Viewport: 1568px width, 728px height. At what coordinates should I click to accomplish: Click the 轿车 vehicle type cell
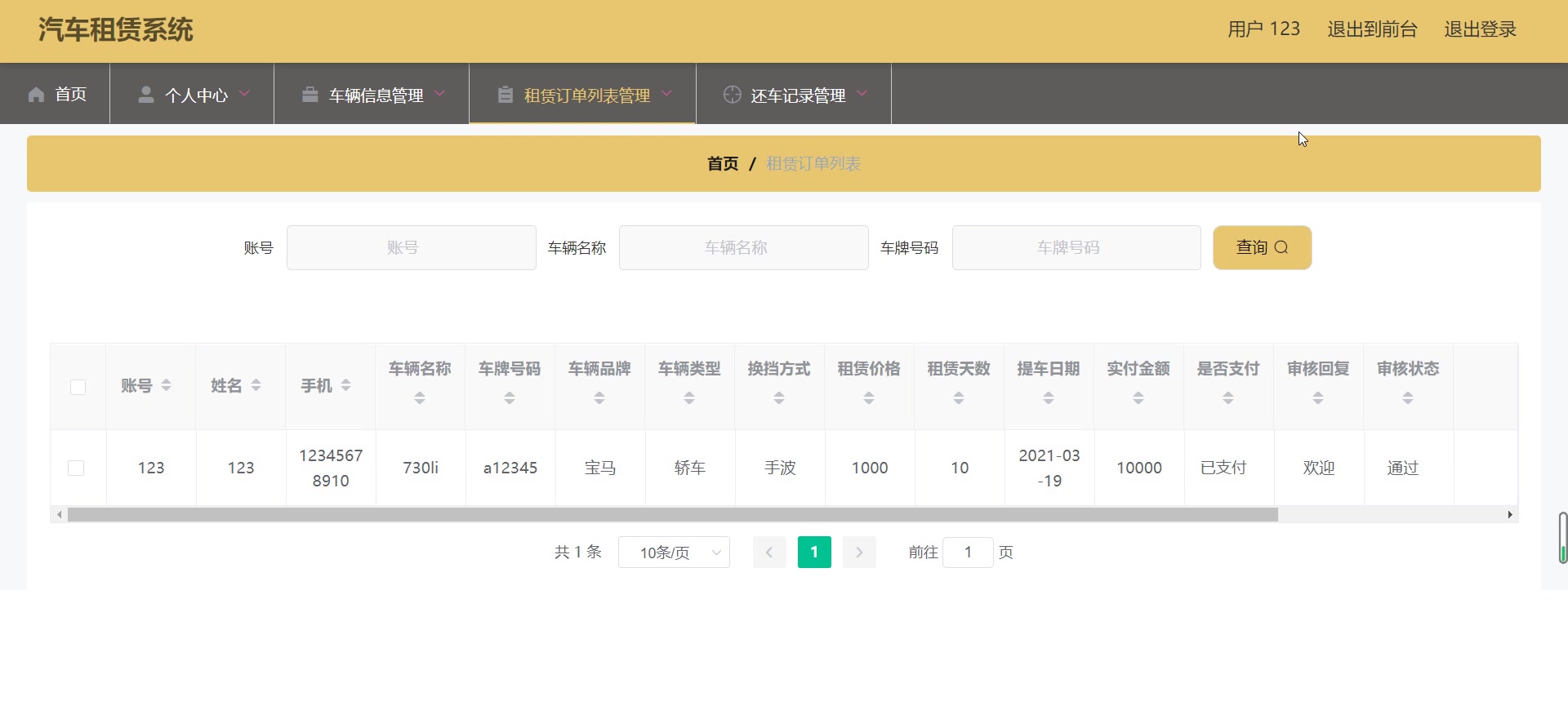(690, 468)
